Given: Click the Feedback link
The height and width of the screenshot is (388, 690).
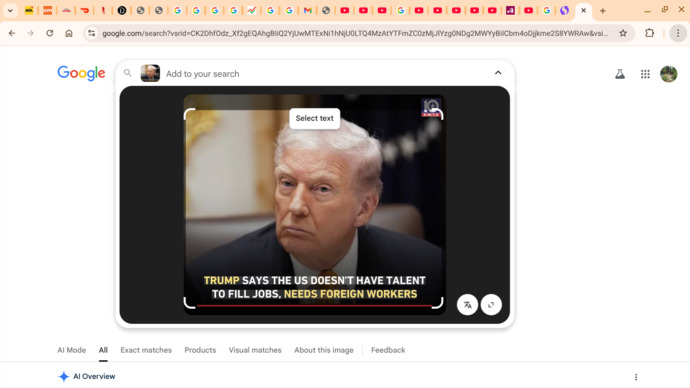Looking at the screenshot, I should pyautogui.click(x=388, y=350).
